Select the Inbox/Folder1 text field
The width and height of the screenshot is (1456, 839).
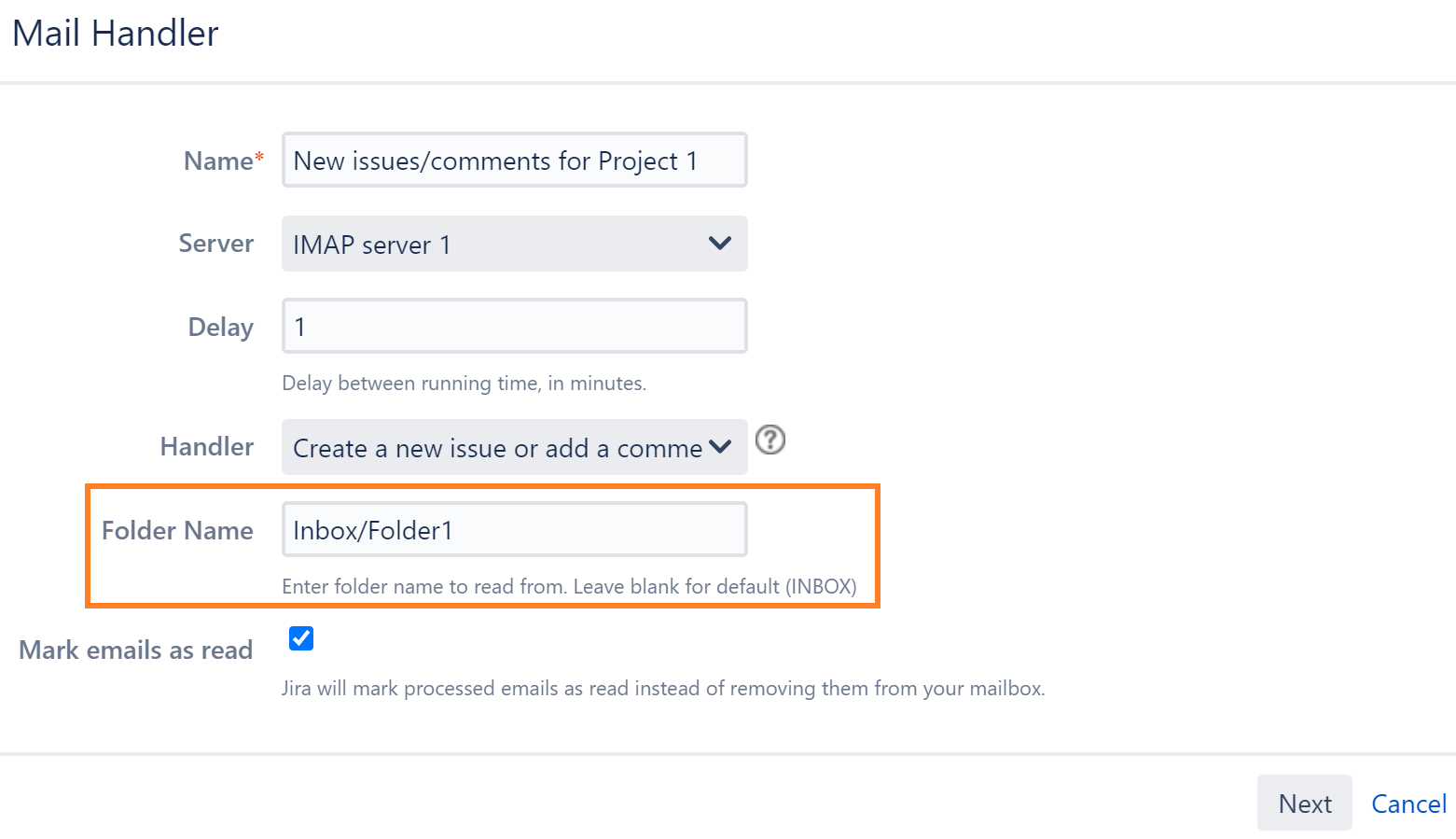tap(514, 528)
